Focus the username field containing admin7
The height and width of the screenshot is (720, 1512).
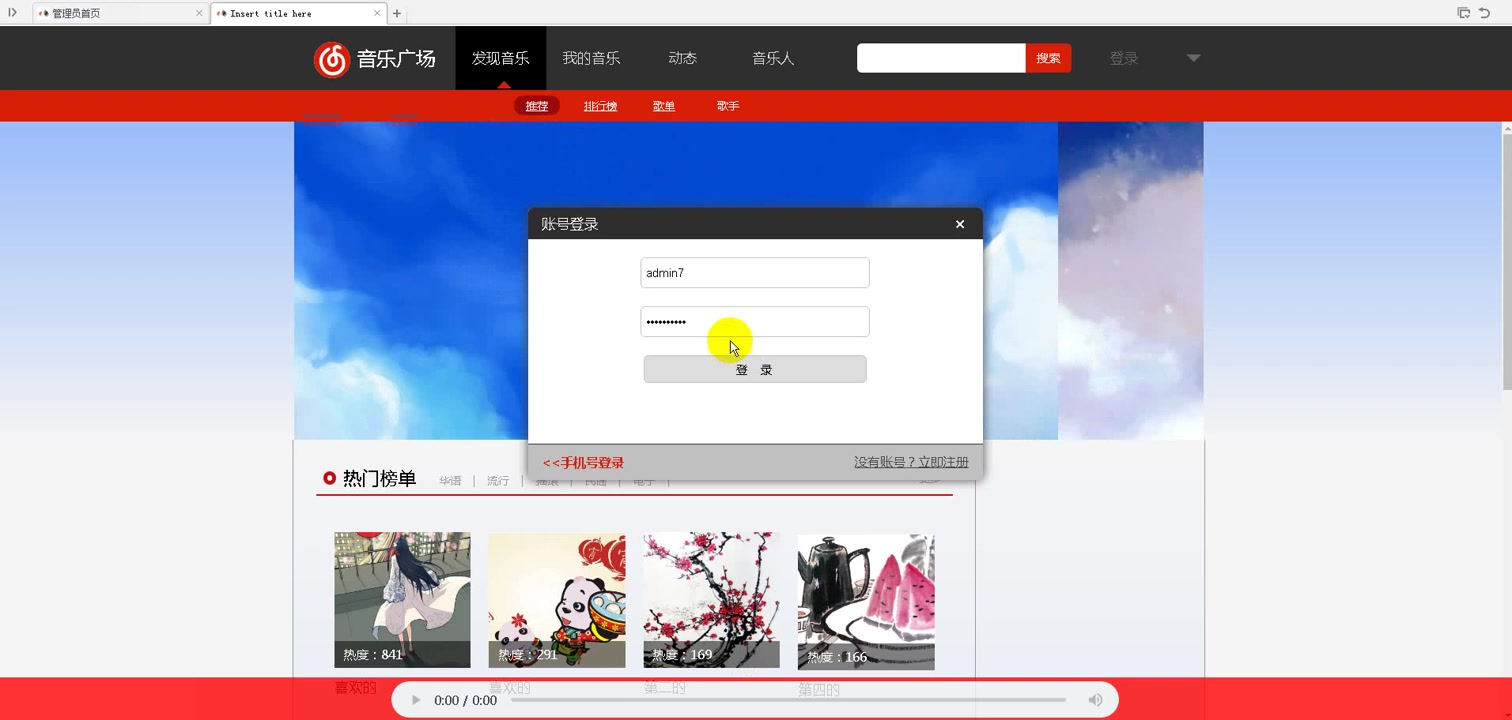(755, 273)
